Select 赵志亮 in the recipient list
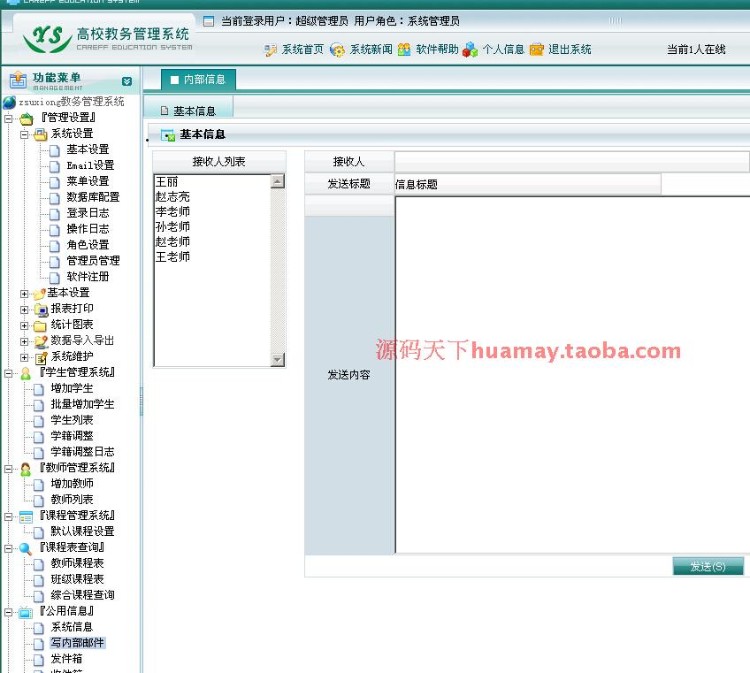Screen dimensions: 750x673 pyautogui.click(x=173, y=197)
